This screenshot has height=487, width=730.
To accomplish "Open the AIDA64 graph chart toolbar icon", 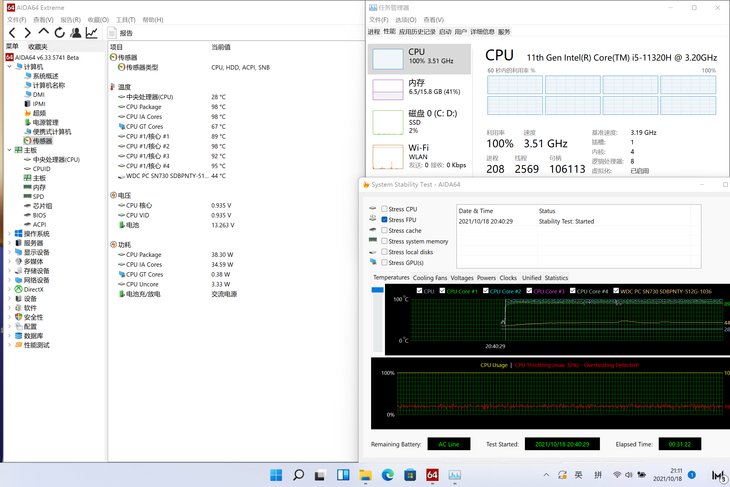I will coord(91,33).
